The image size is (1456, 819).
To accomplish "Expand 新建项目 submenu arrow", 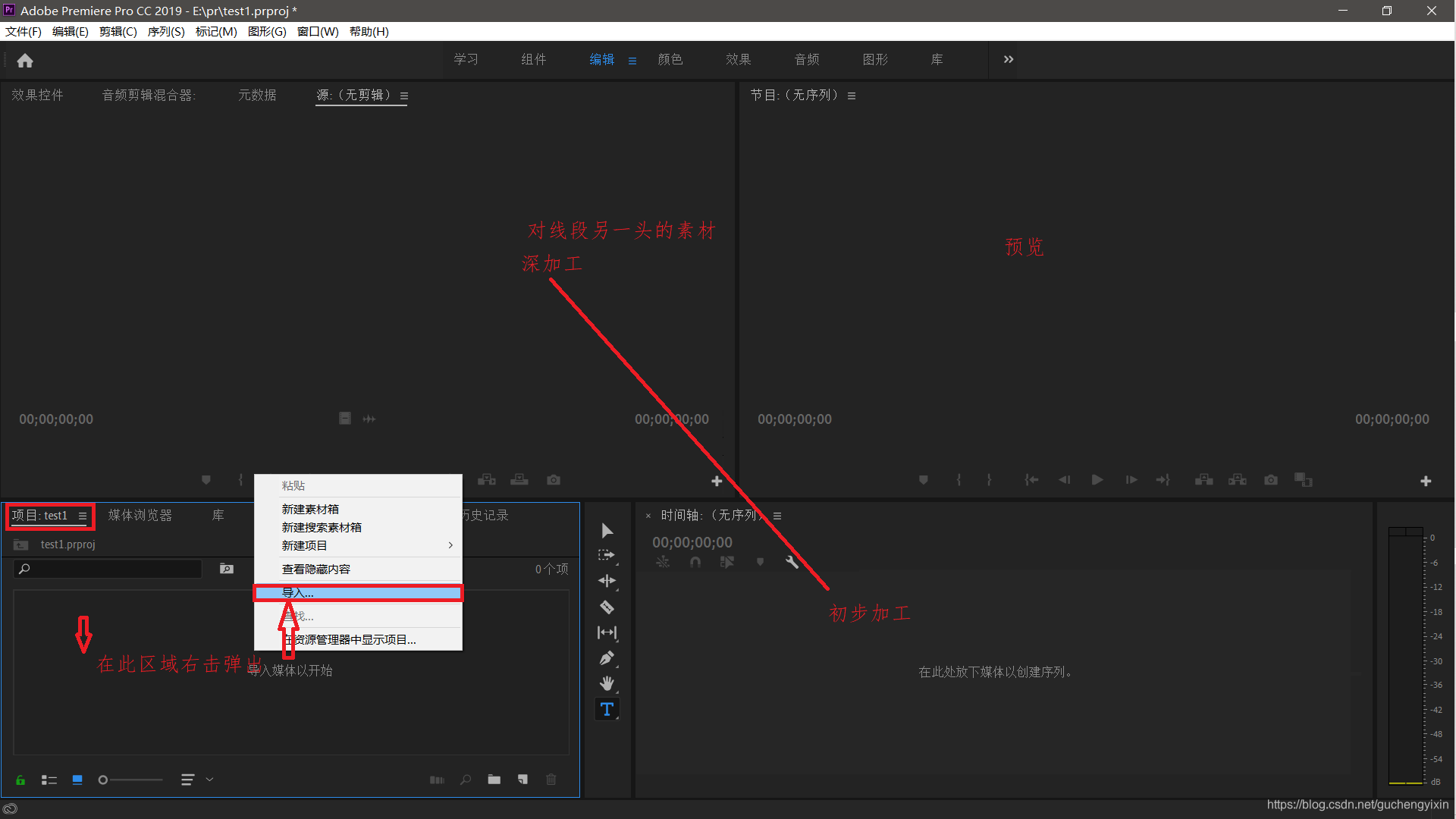I will [450, 545].
